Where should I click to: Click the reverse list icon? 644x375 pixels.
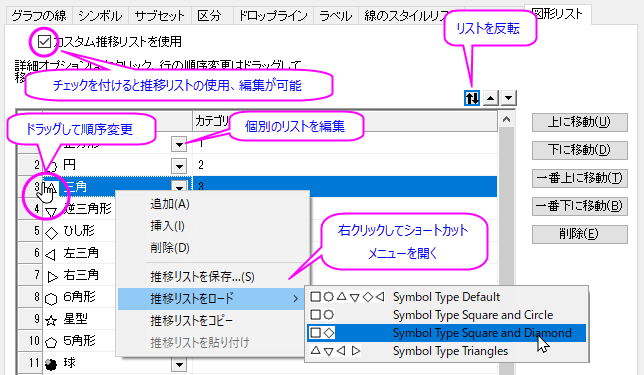tap(472, 98)
